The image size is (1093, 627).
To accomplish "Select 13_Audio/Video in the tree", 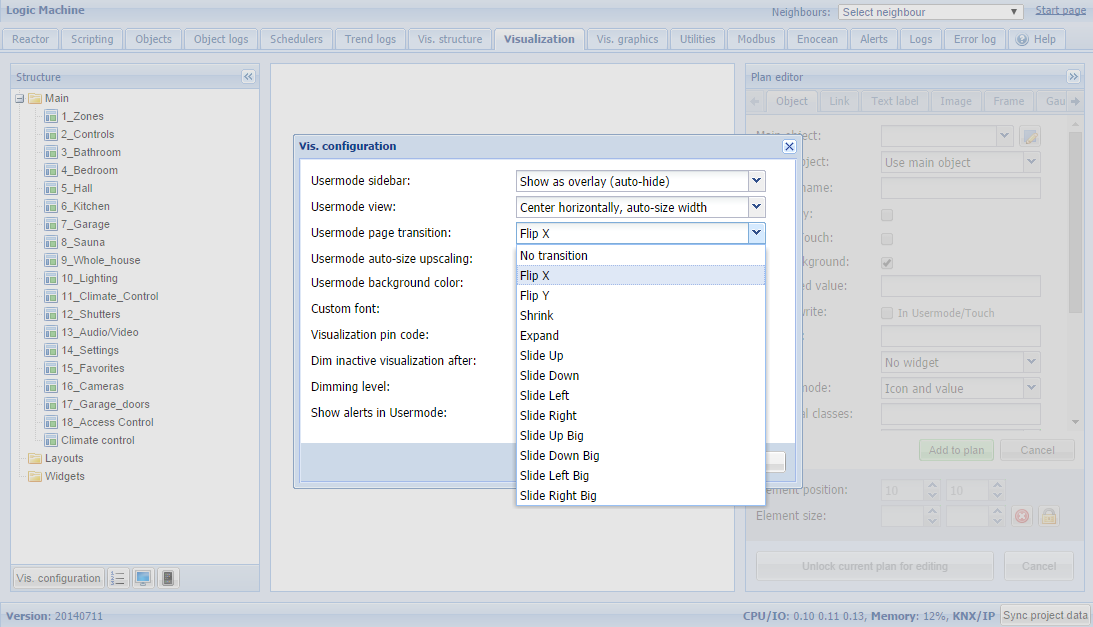I will pyautogui.click(x=100, y=333).
